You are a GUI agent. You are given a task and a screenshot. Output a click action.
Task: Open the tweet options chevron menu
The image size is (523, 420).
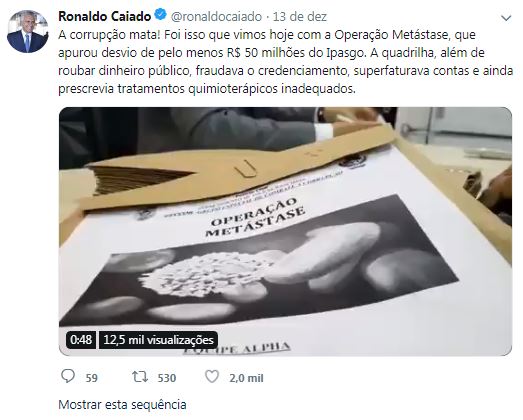506,18
